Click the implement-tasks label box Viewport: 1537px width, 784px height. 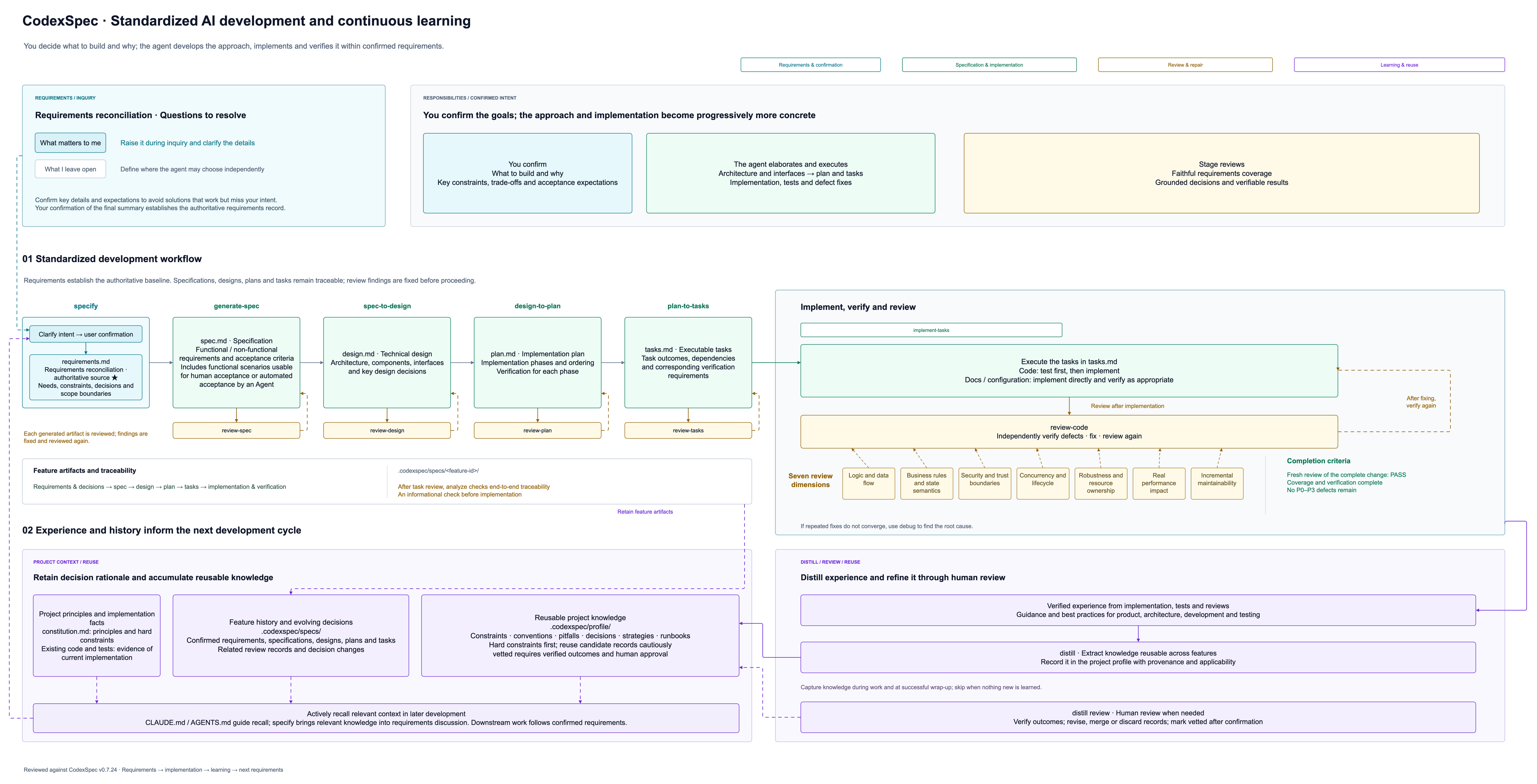point(931,330)
